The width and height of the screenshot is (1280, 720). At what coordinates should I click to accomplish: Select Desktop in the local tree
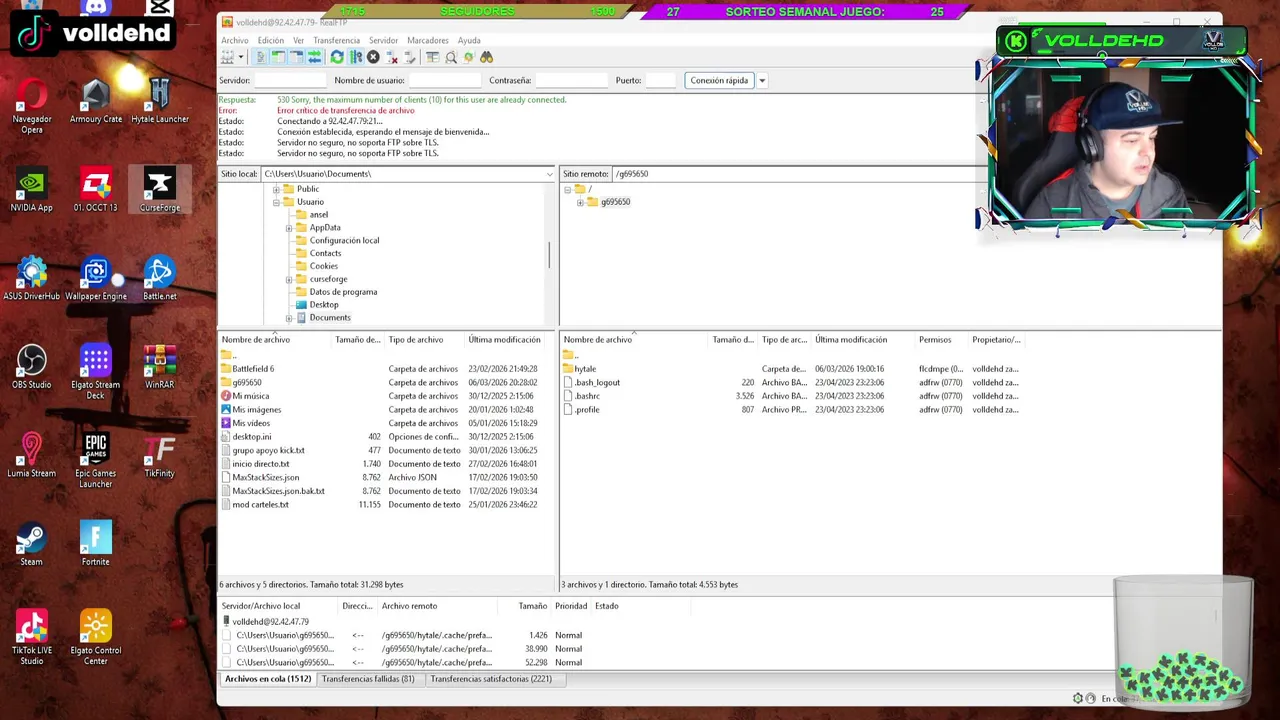(324, 305)
